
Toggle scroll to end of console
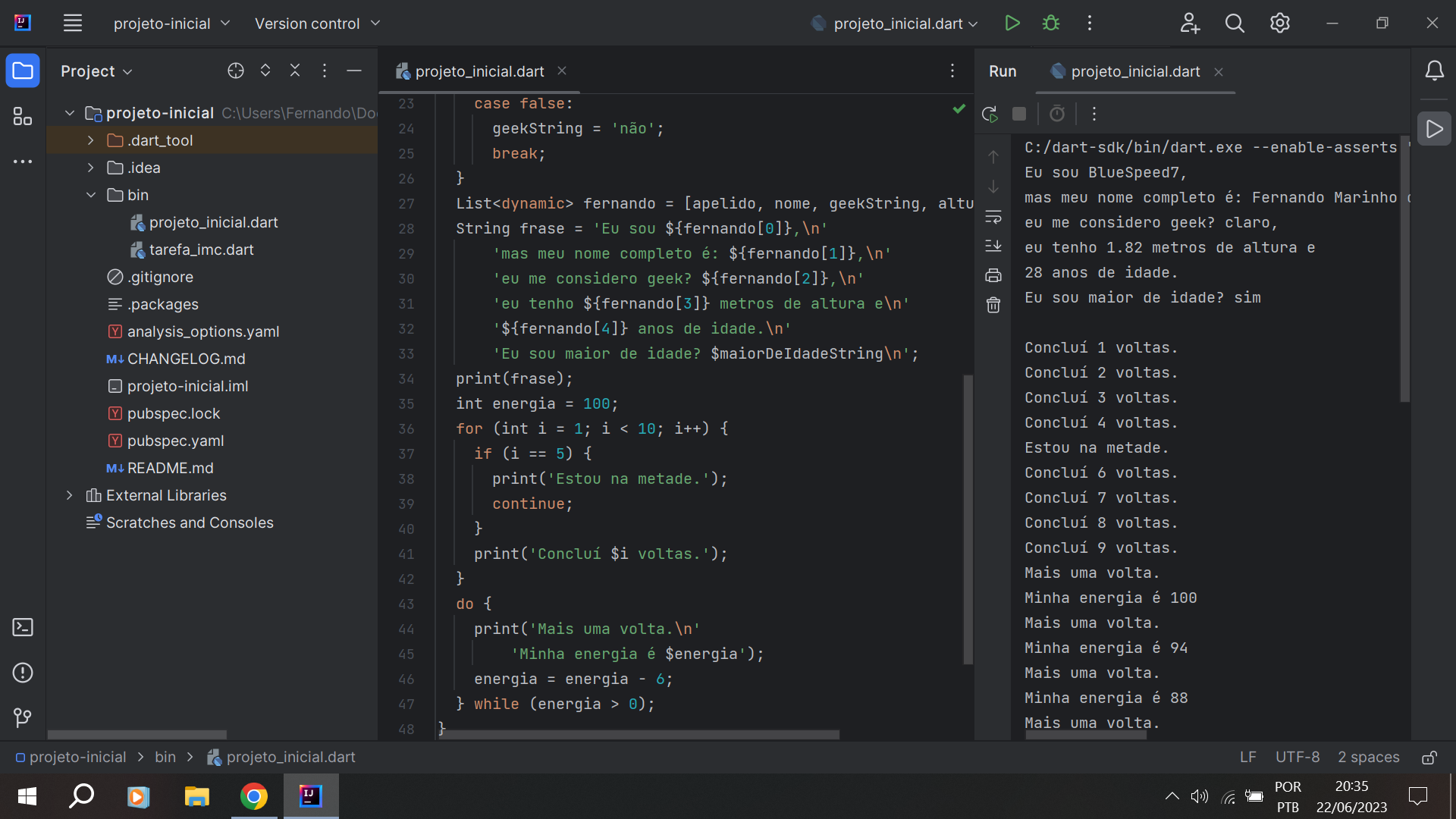click(993, 246)
